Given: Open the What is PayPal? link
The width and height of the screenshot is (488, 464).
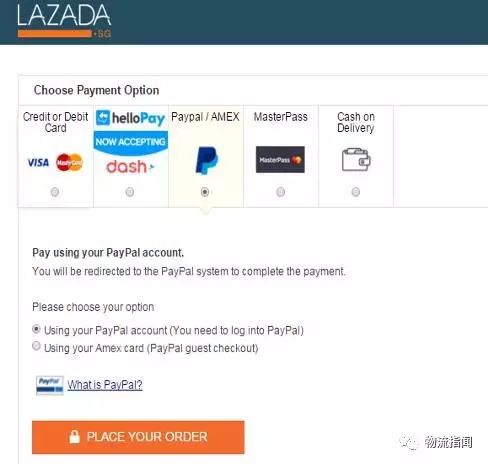Looking at the screenshot, I should (x=105, y=385).
